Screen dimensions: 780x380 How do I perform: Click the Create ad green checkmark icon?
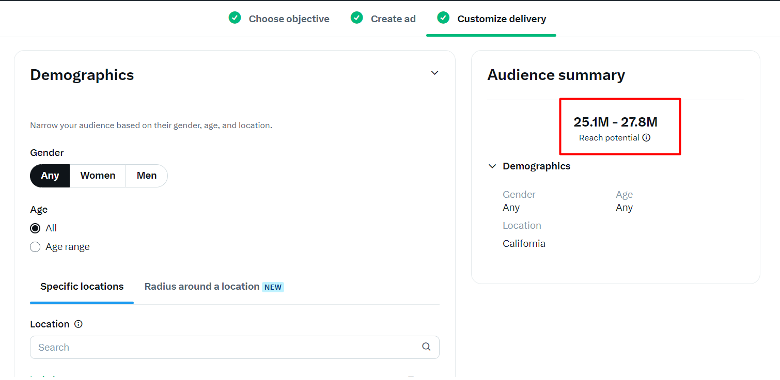[357, 18]
